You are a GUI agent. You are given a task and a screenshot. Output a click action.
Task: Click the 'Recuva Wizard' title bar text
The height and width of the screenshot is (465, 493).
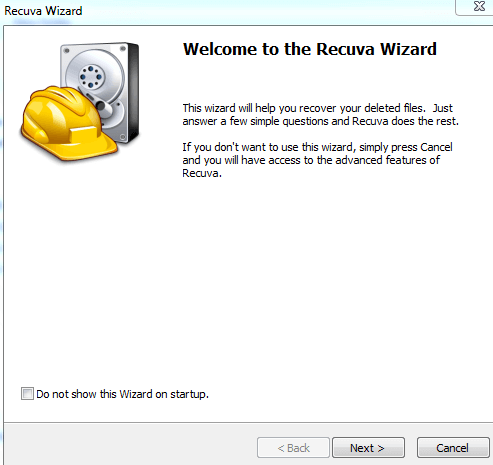pyautogui.click(x=43, y=11)
